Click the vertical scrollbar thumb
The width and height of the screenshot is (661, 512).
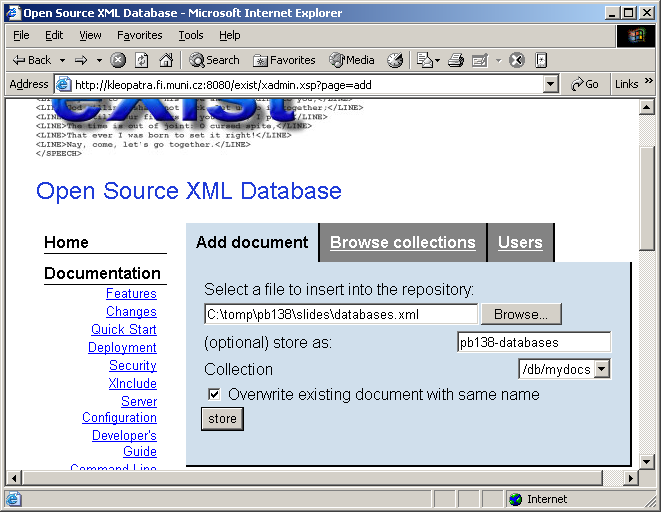click(646, 198)
